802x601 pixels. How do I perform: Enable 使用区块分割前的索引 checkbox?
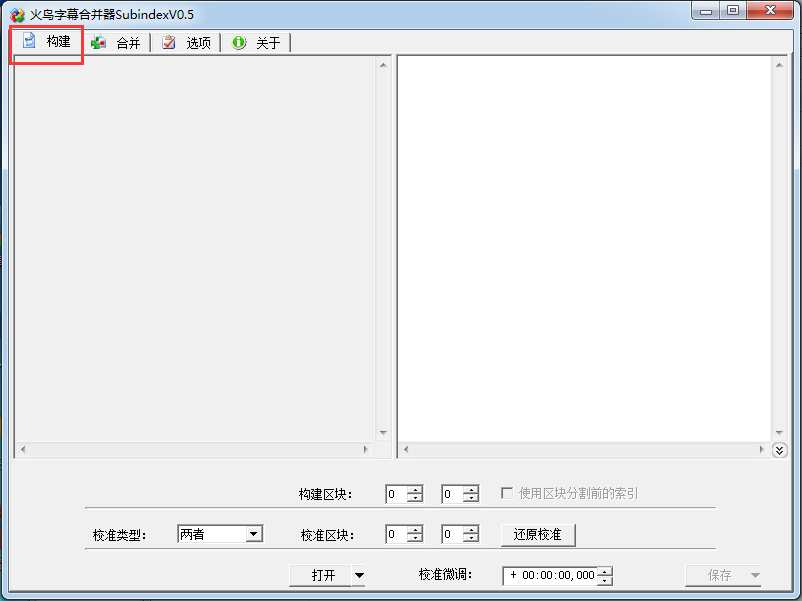click(x=507, y=493)
